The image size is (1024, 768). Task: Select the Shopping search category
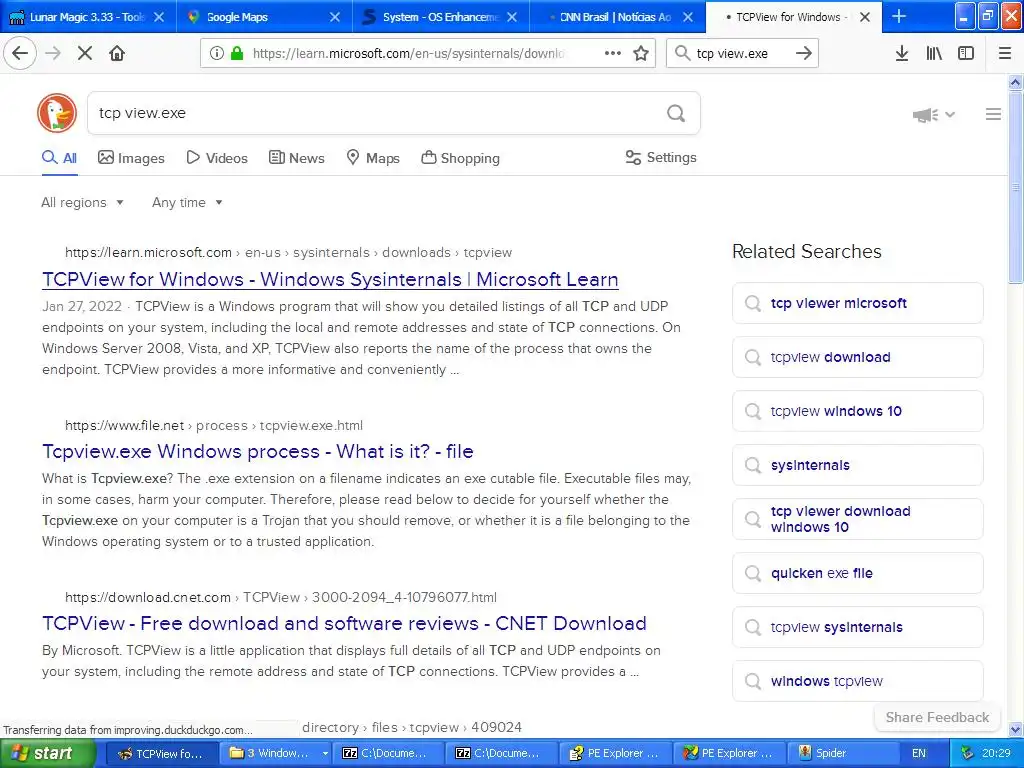pyautogui.click(x=460, y=158)
